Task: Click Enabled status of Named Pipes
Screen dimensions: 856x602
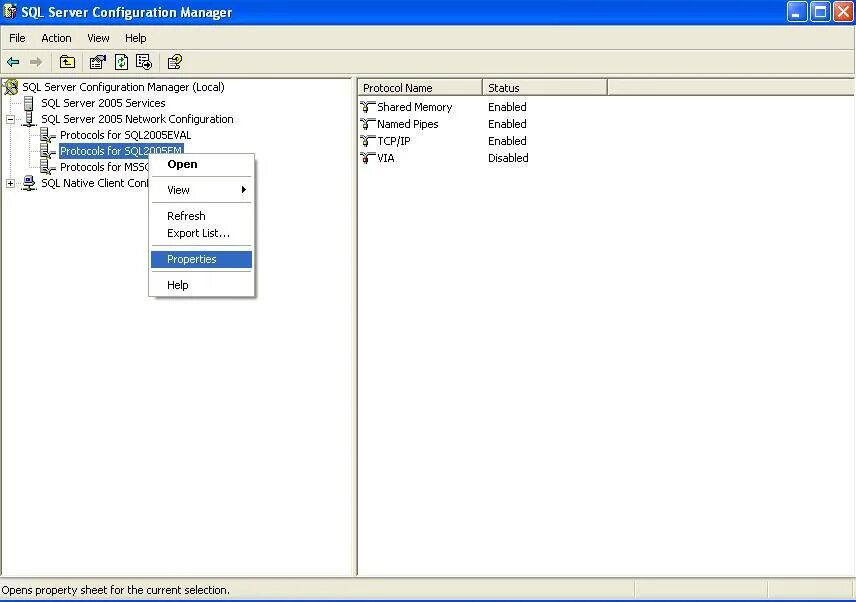Action: point(507,124)
